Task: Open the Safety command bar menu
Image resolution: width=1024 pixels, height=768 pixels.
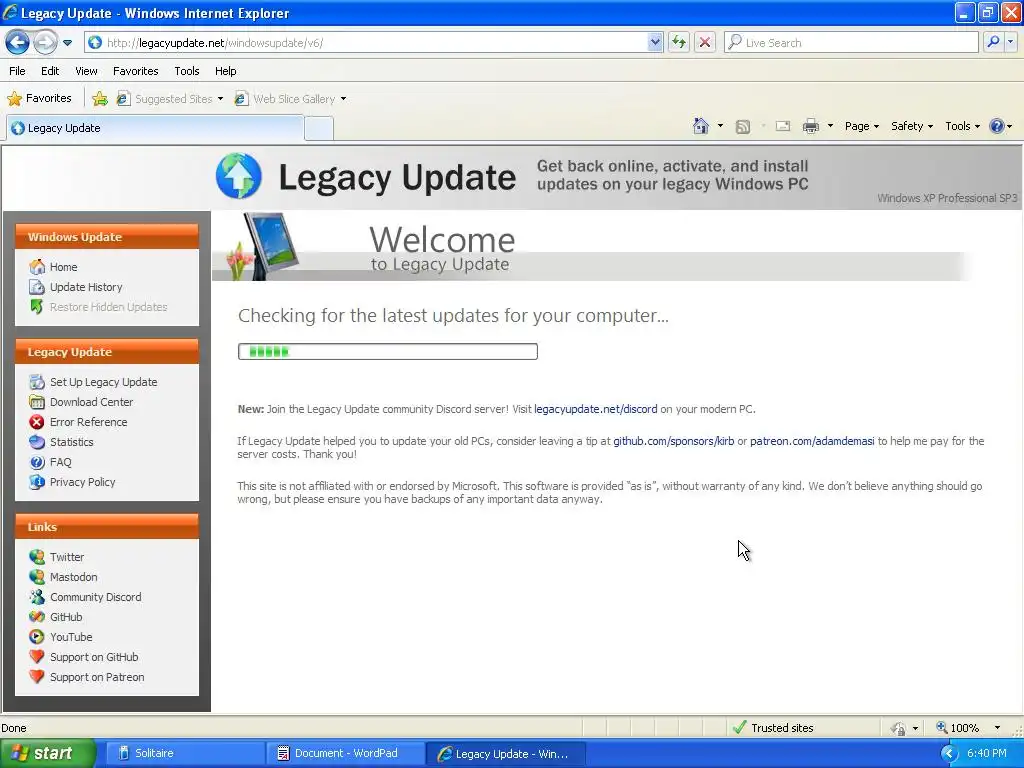Action: pyautogui.click(x=912, y=126)
